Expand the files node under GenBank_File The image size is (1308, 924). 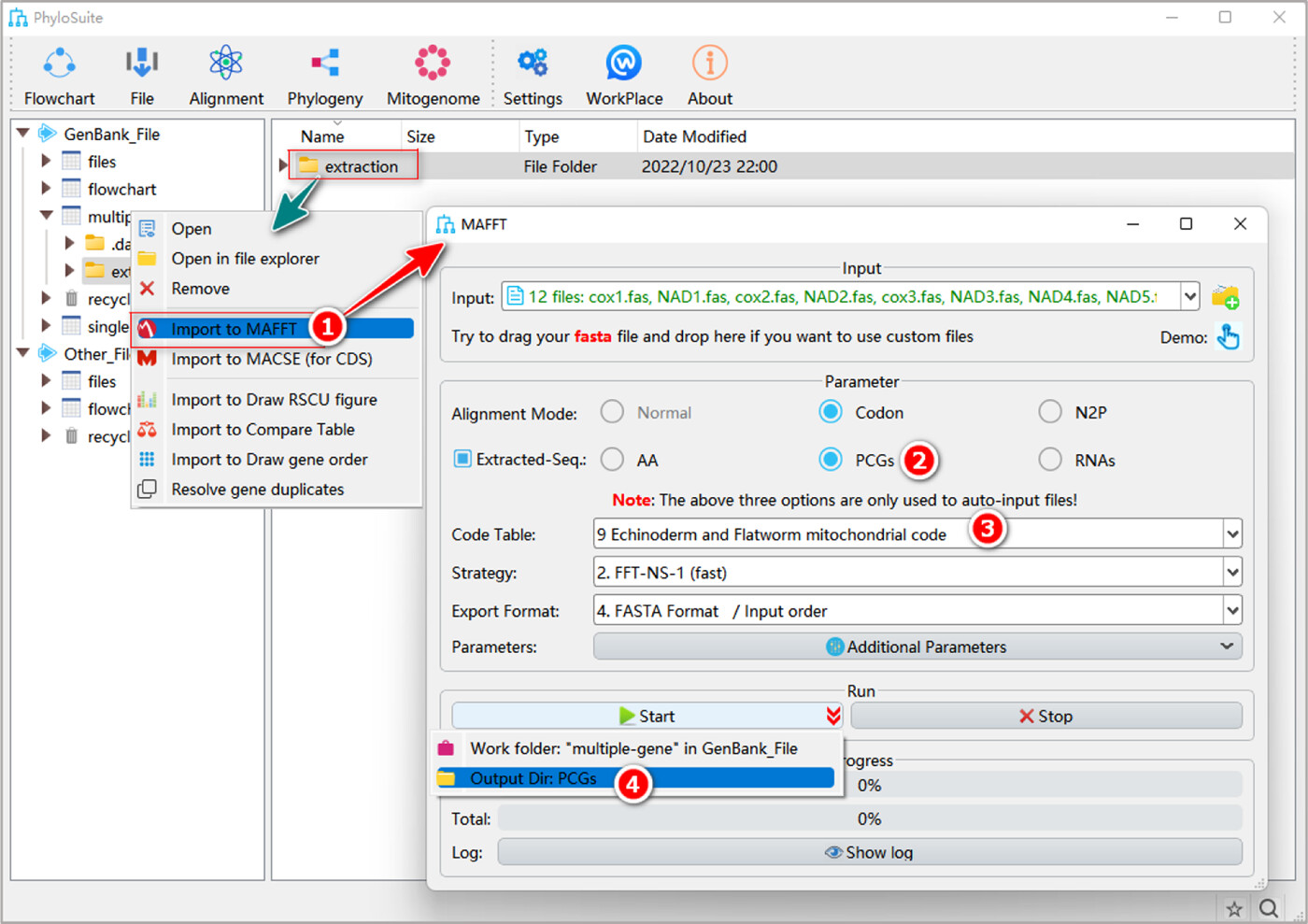[46, 162]
